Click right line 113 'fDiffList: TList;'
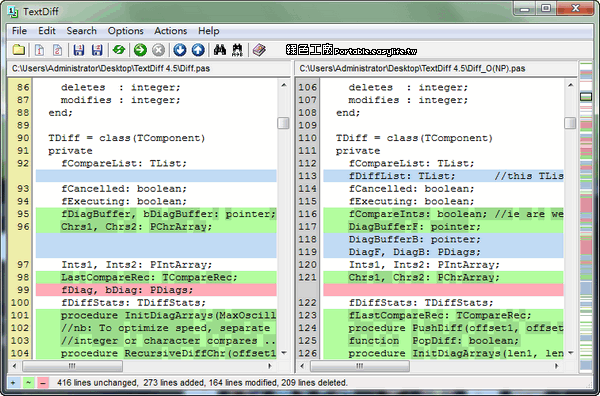600x396 pixels. pos(402,176)
